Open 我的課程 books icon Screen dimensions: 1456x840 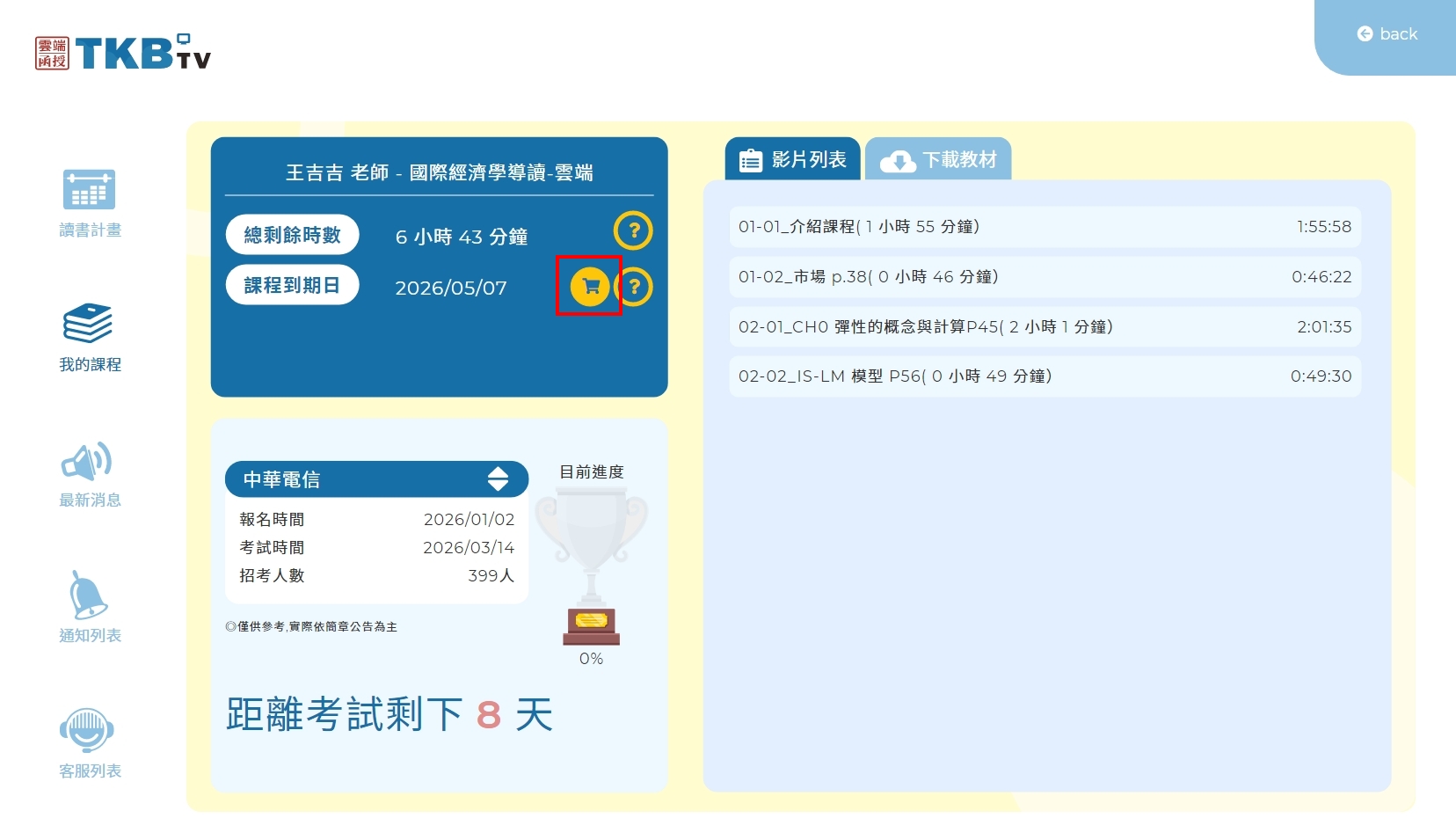coord(89,325)
